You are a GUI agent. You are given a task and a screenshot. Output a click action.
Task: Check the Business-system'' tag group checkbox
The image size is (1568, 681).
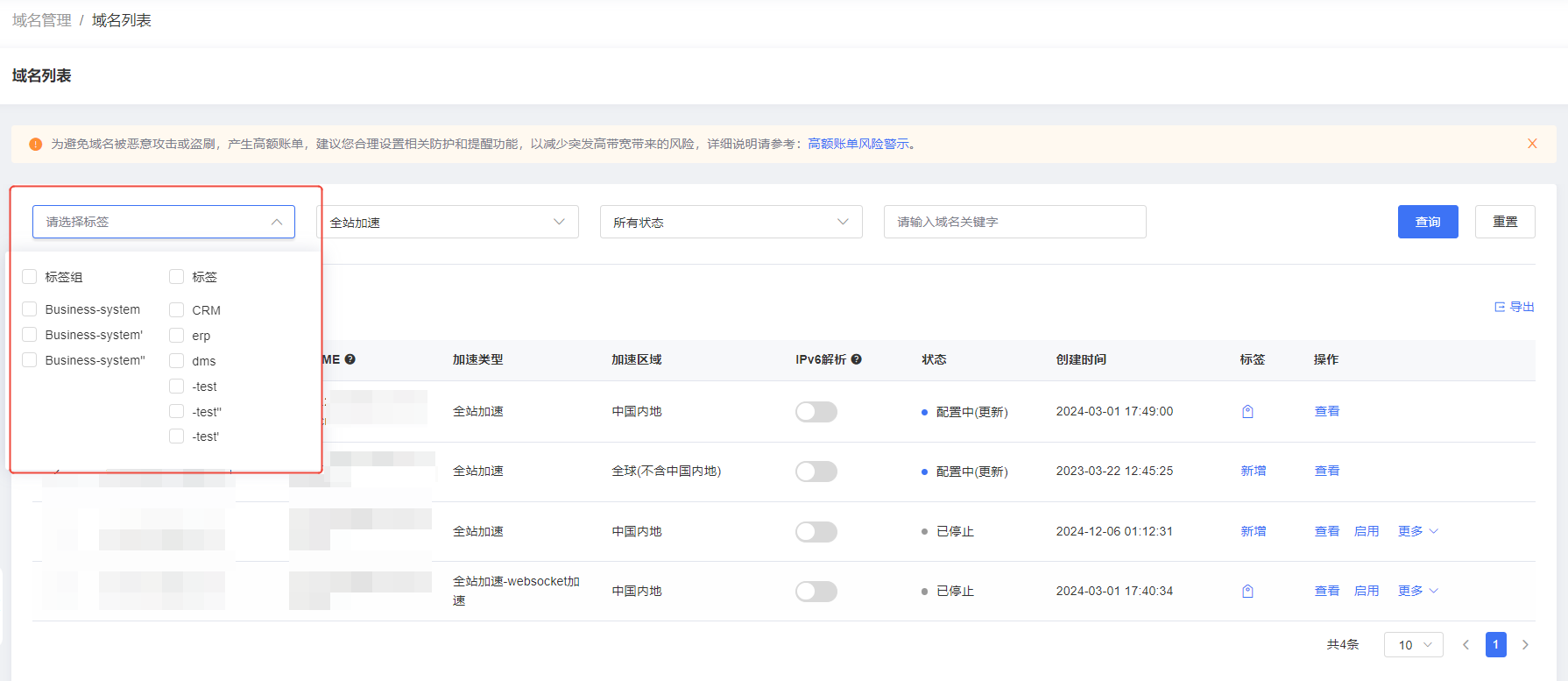(x=30, y=360)
